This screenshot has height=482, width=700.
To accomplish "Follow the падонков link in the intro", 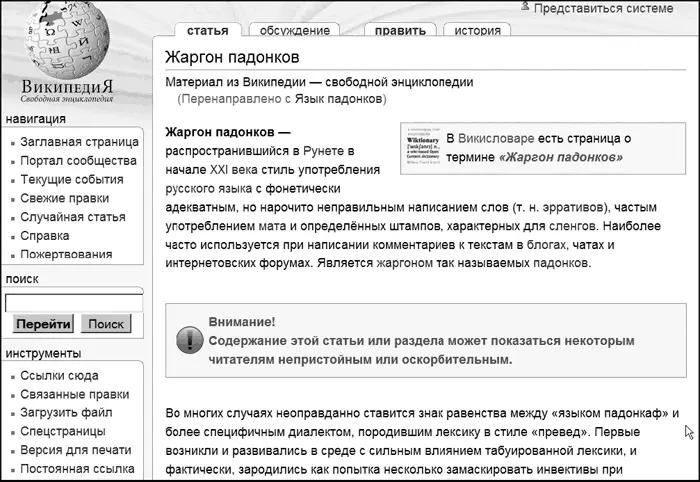I will click(561, 263).
